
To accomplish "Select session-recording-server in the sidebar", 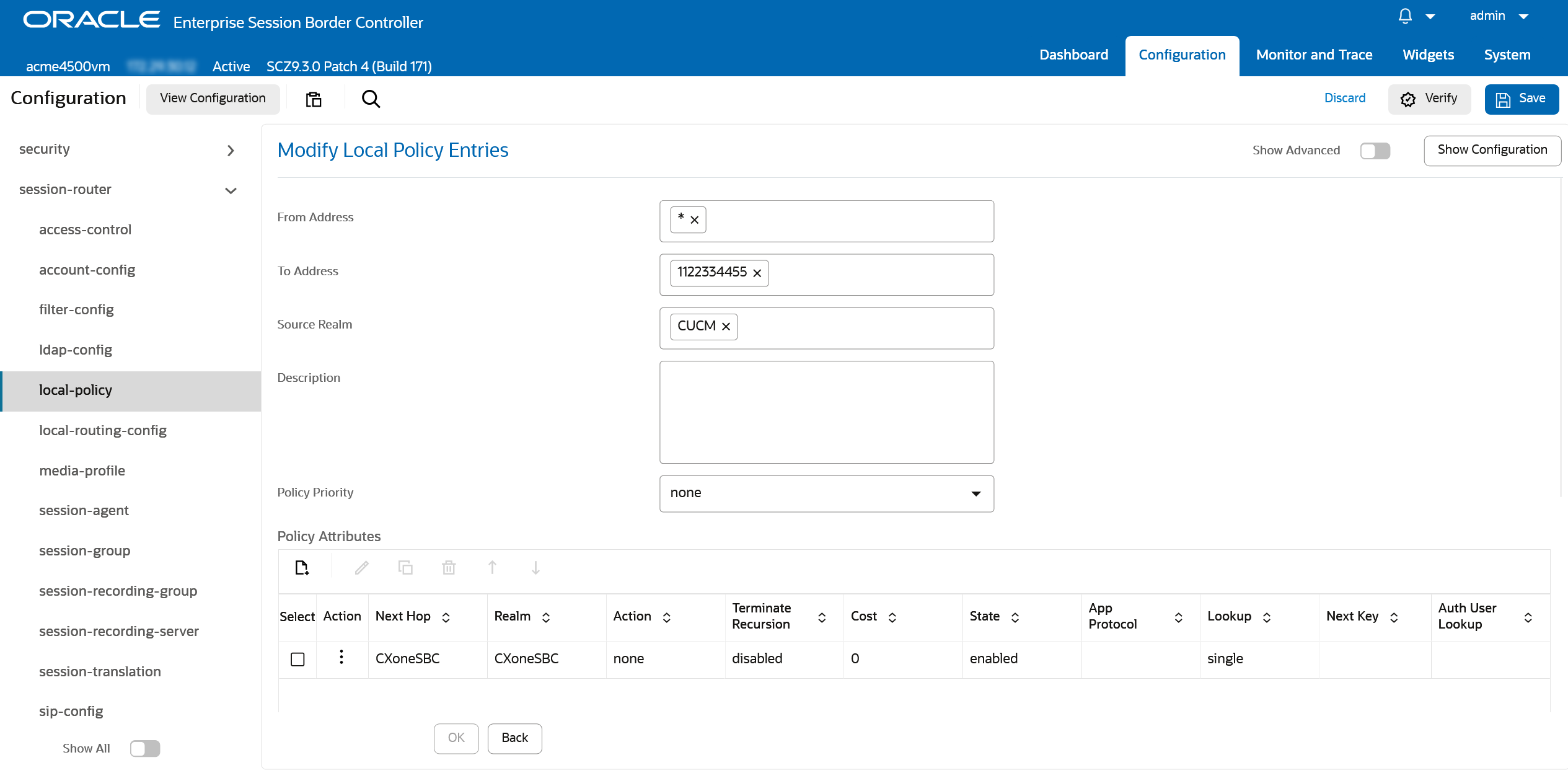I will pyautogui.click(x=119, y=632).
